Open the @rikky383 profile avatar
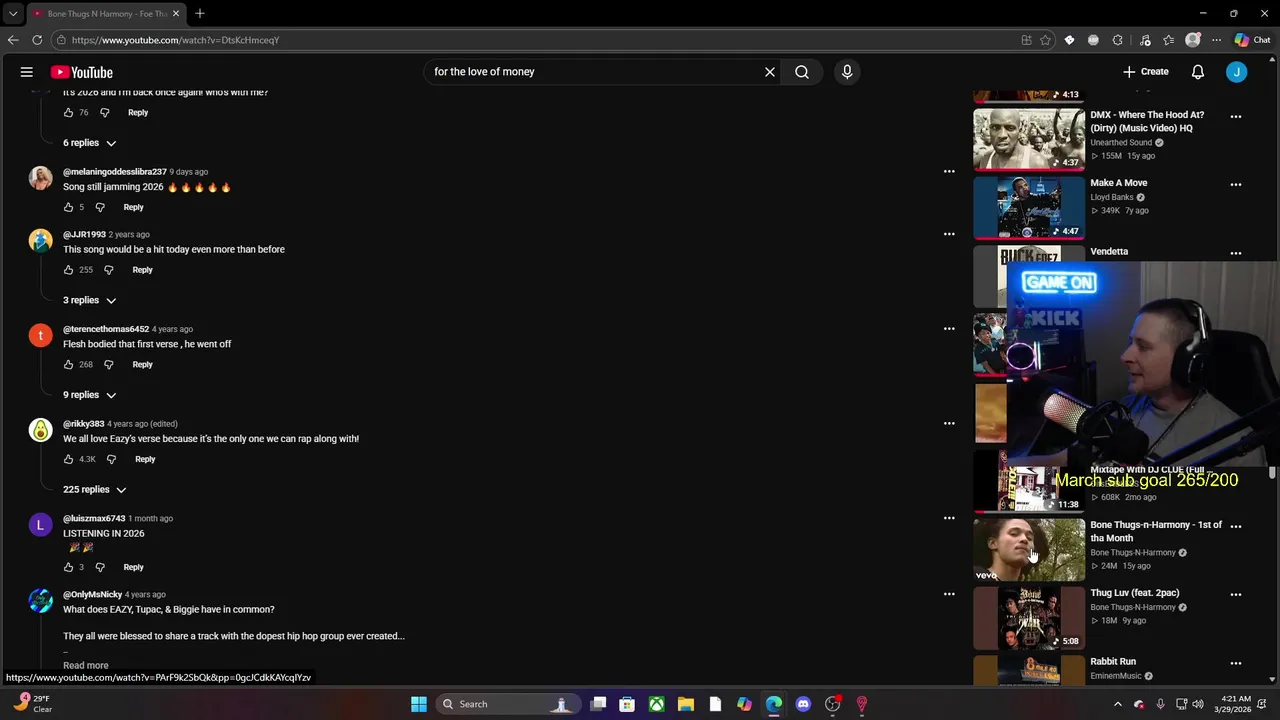 40,430
